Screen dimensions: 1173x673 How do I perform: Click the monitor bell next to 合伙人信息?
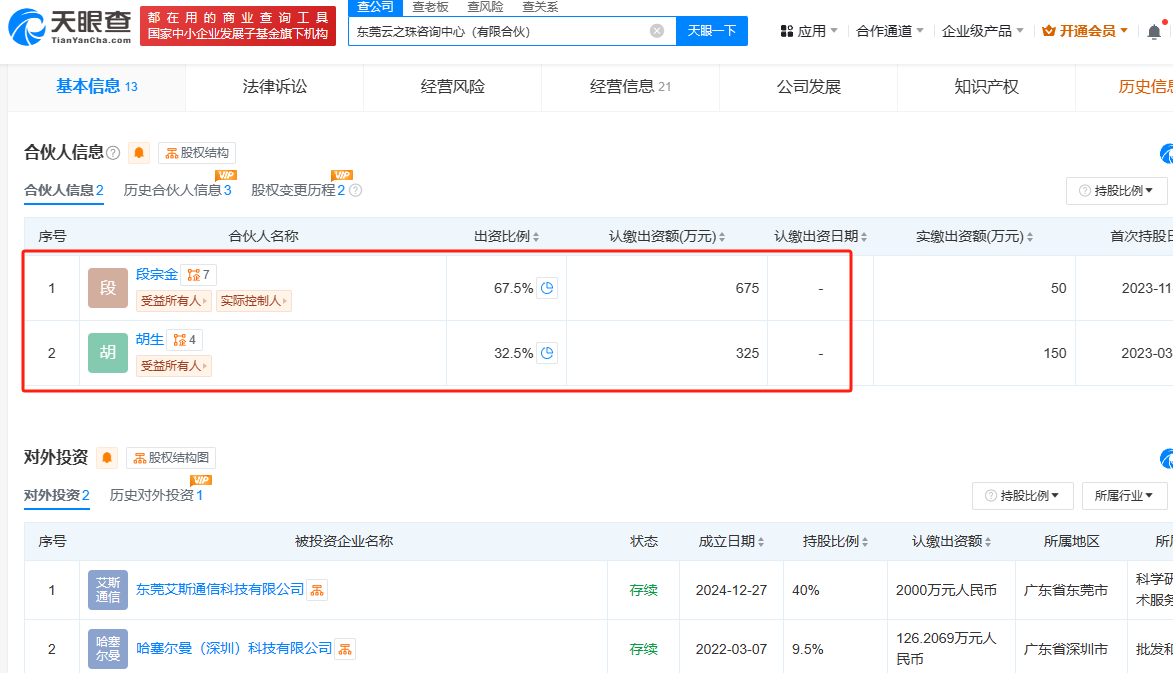click(139, 153)
